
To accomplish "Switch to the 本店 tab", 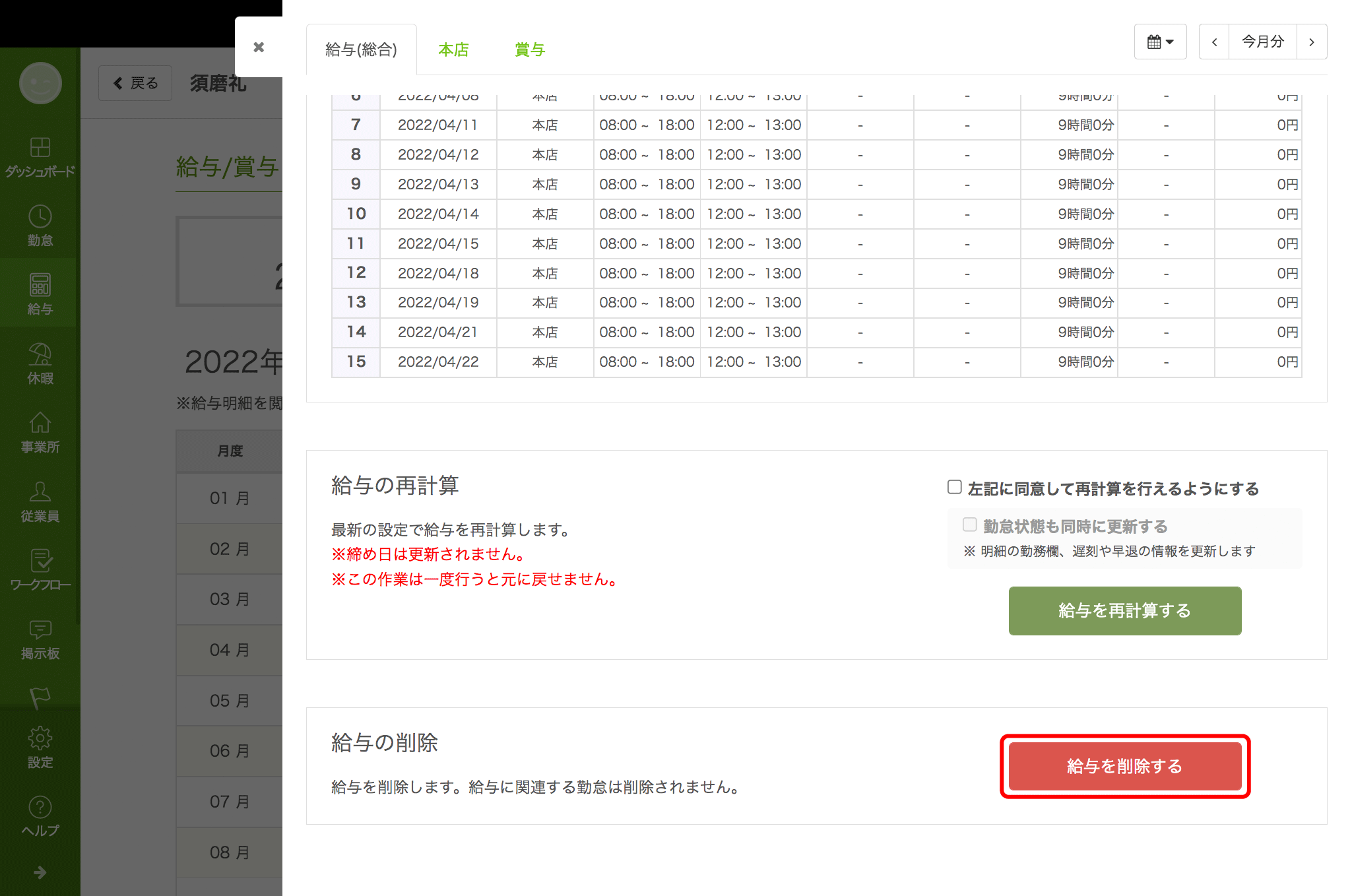I will coord(453,49).
